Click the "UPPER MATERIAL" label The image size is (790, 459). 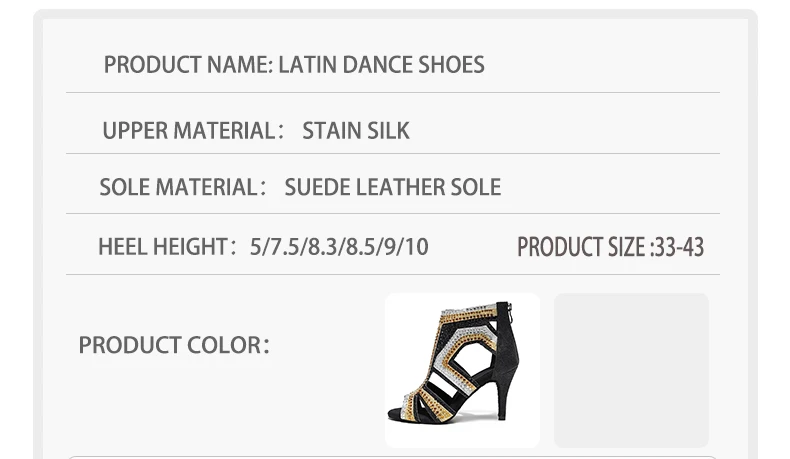188,131
